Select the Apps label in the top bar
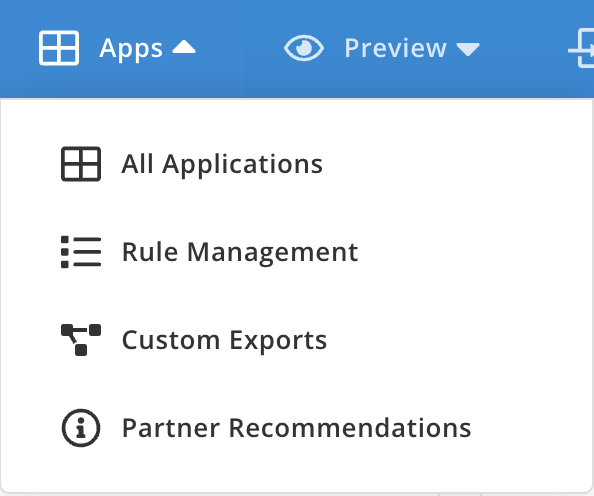Image resolution: width=594 pixels, height=496 pixels. pos(131,49)
